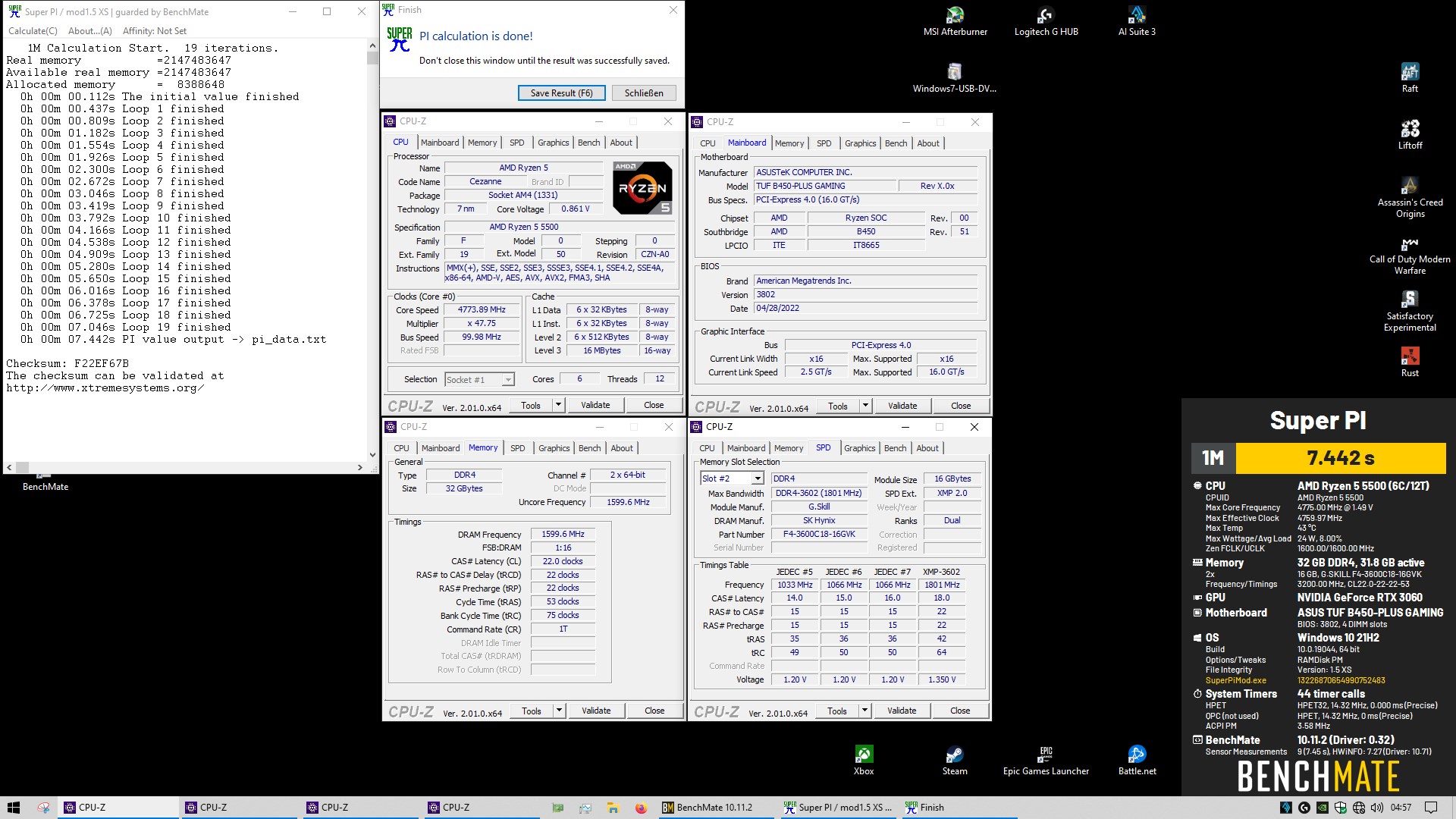1456x819 pixels.
Task: Open Firefox from taskbar
Action: click(641, 808)
